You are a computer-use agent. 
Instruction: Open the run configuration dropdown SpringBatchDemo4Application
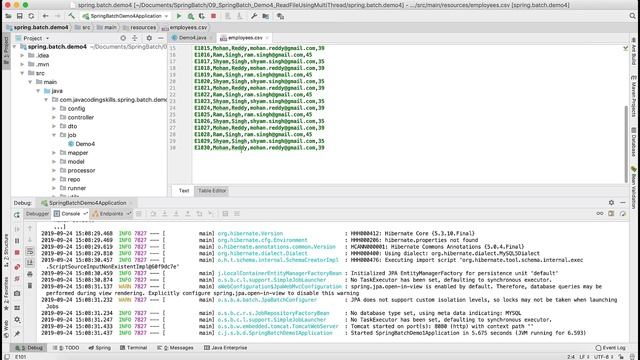pyautogui.click(x=126, y=16)
